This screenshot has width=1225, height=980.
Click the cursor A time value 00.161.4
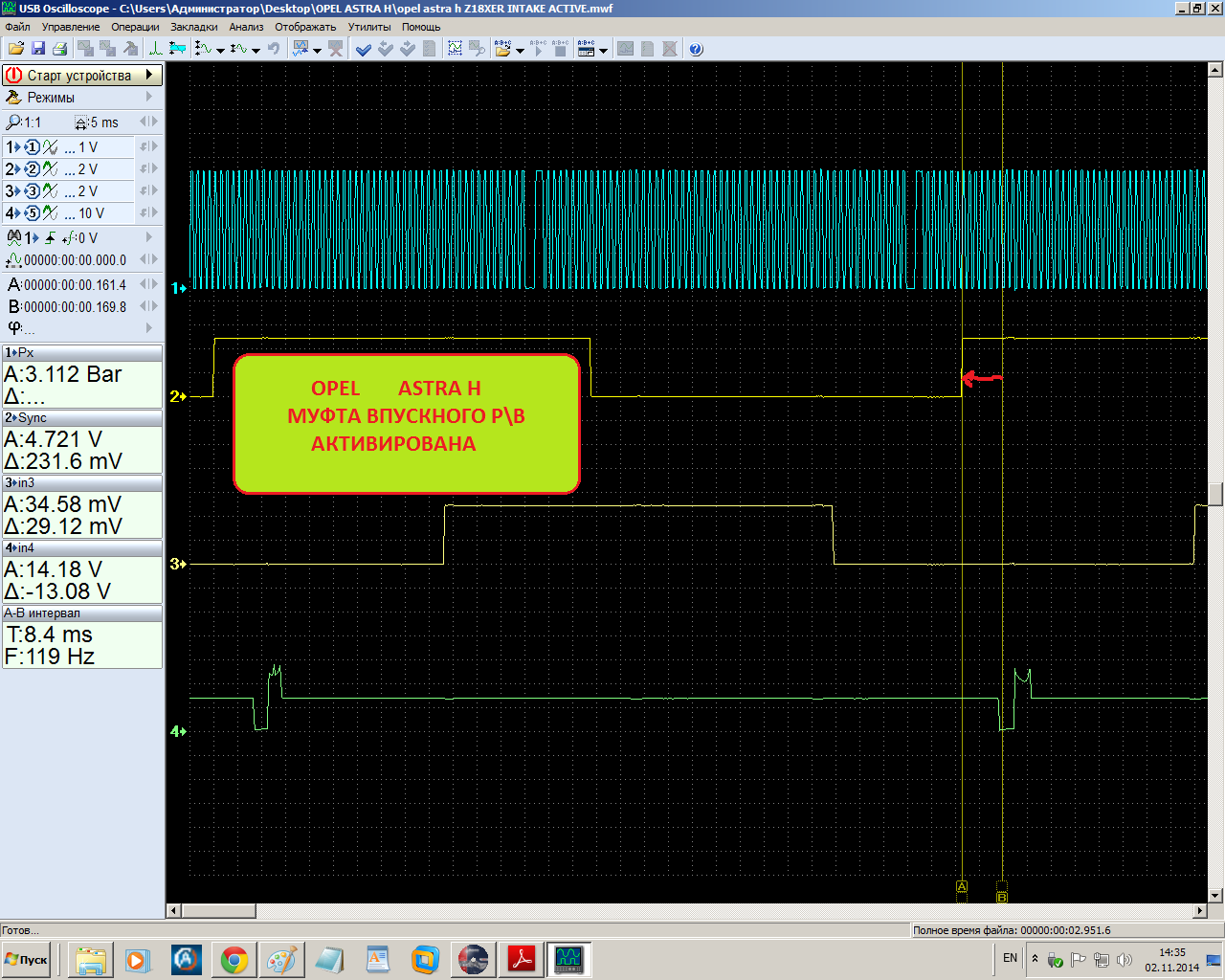coord(75,284)
